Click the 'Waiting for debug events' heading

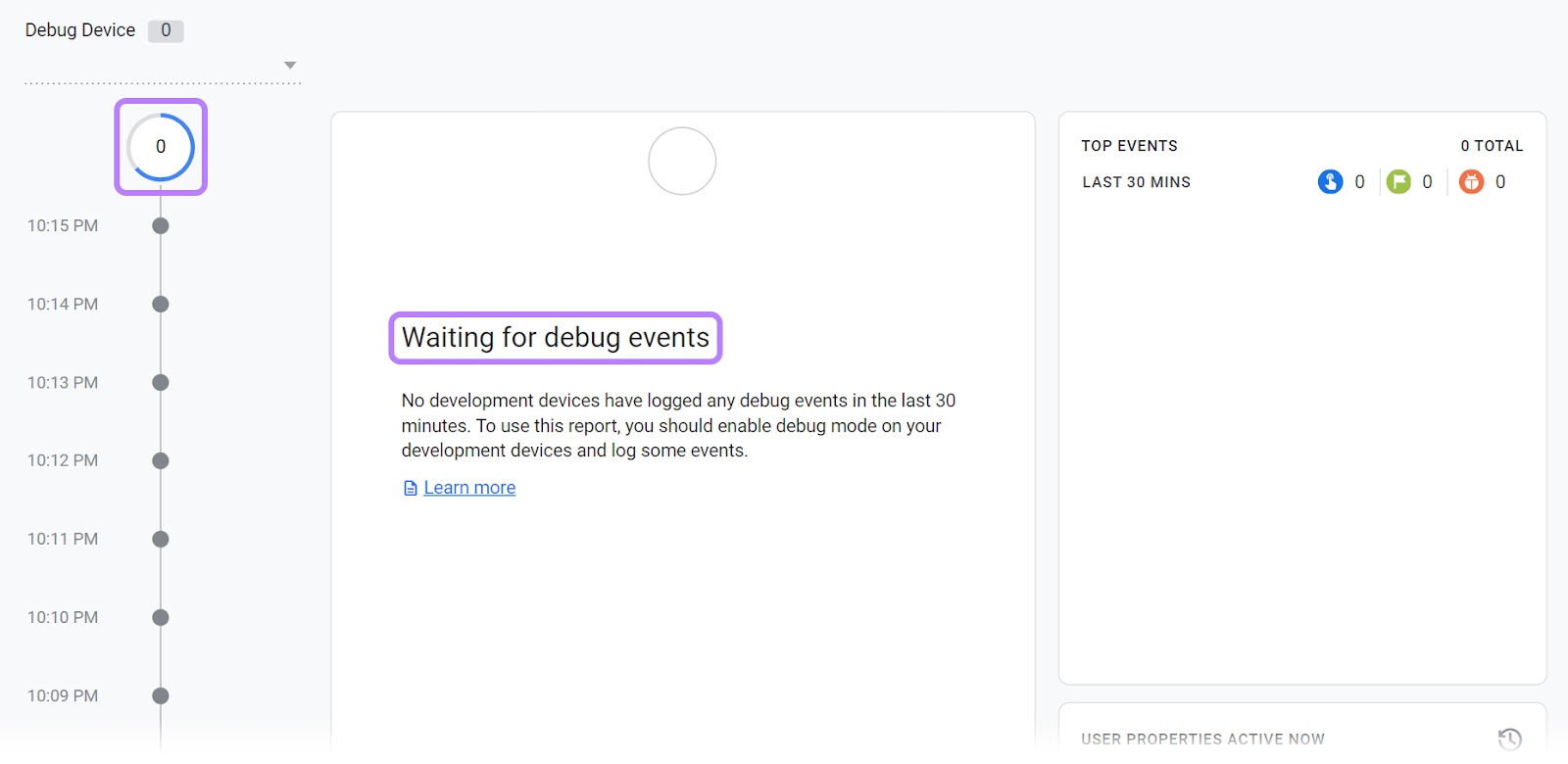556,338
